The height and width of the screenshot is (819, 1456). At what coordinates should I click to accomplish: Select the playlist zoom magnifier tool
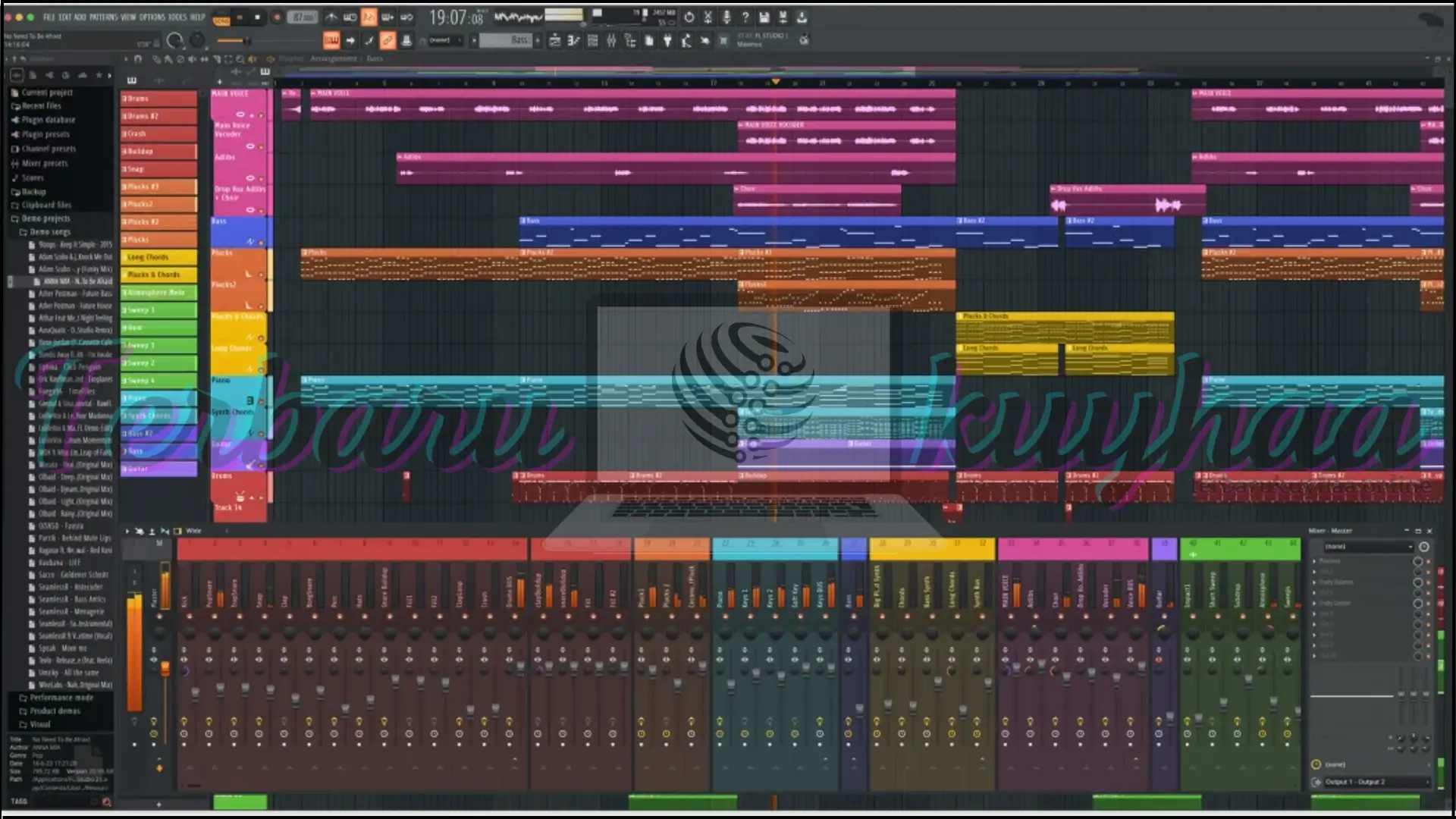pyautogui.click(x=240, y=58)
